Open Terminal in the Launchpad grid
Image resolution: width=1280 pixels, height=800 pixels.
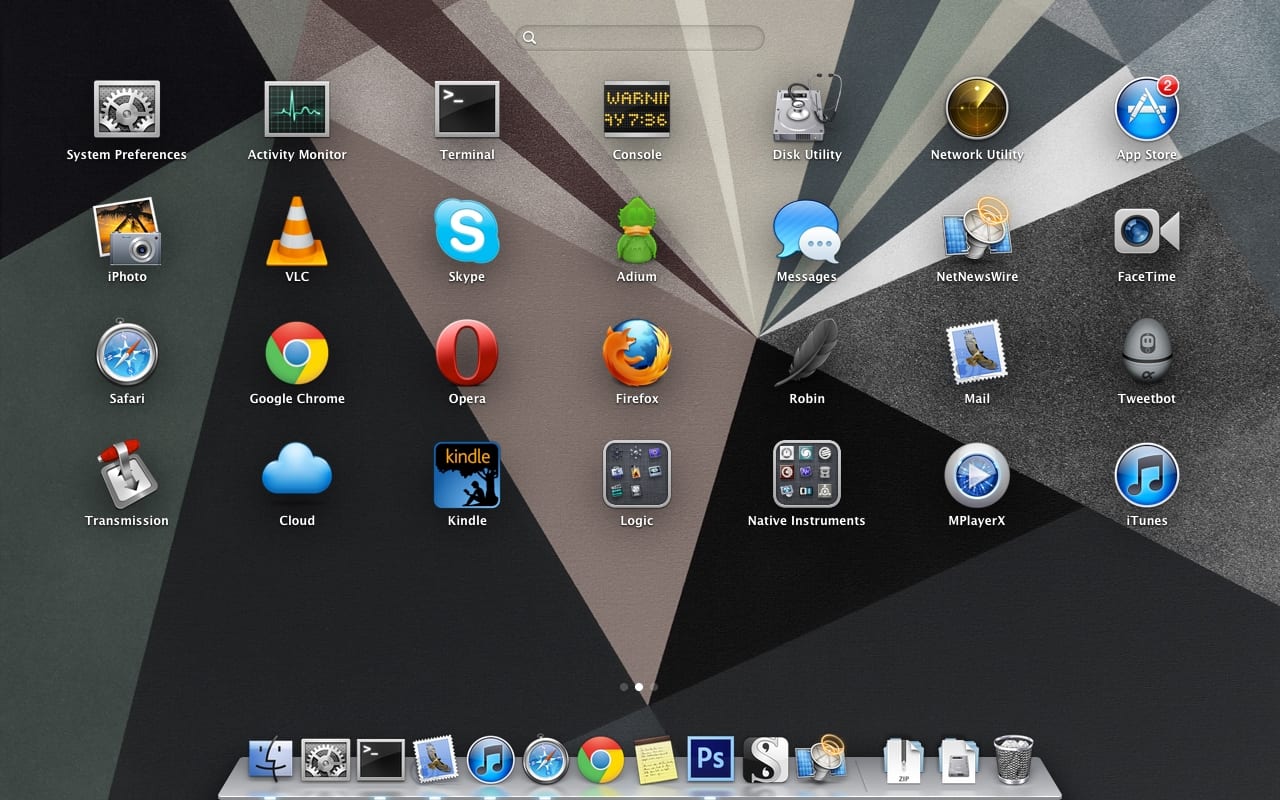pos(467,109)
